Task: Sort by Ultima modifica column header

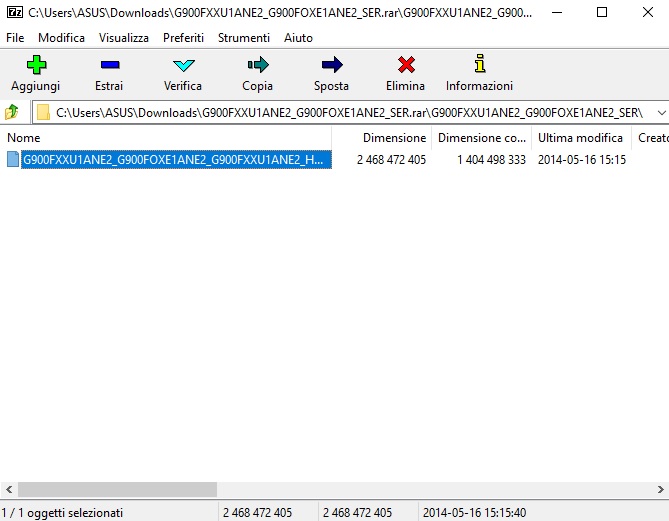Action: click(581, 137)
